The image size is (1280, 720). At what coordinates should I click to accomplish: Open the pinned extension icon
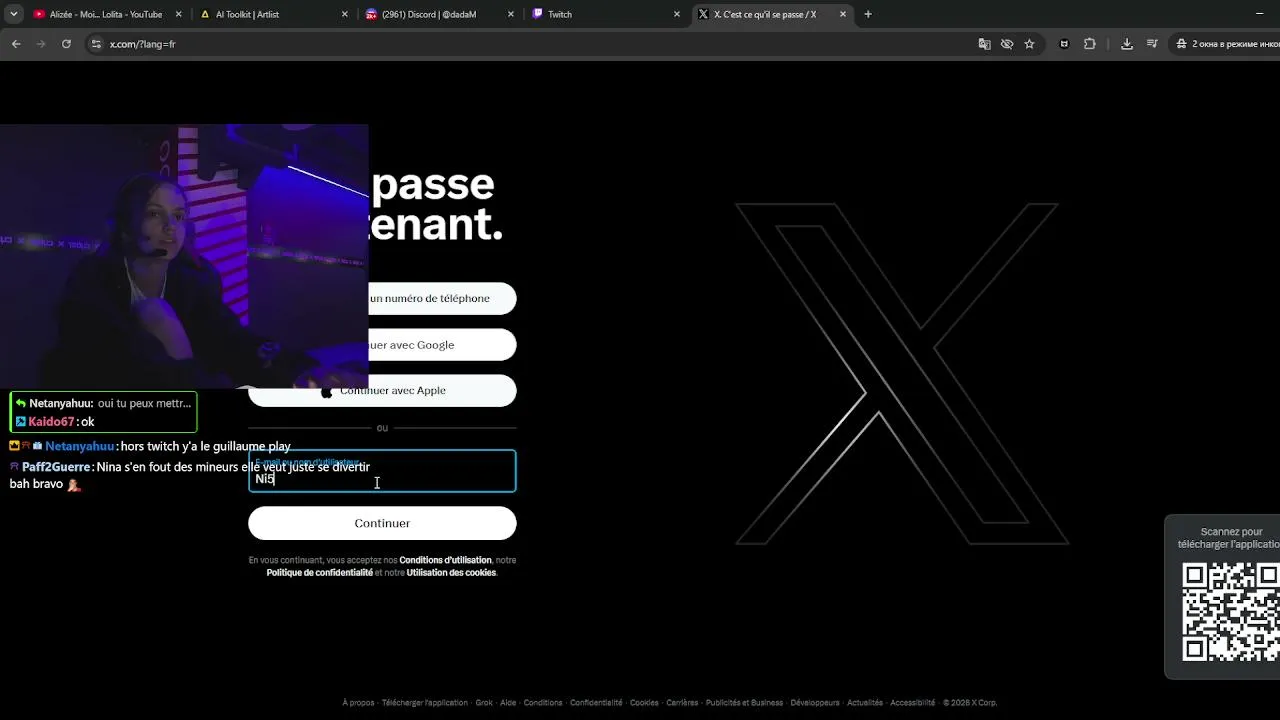point(1064,44)
